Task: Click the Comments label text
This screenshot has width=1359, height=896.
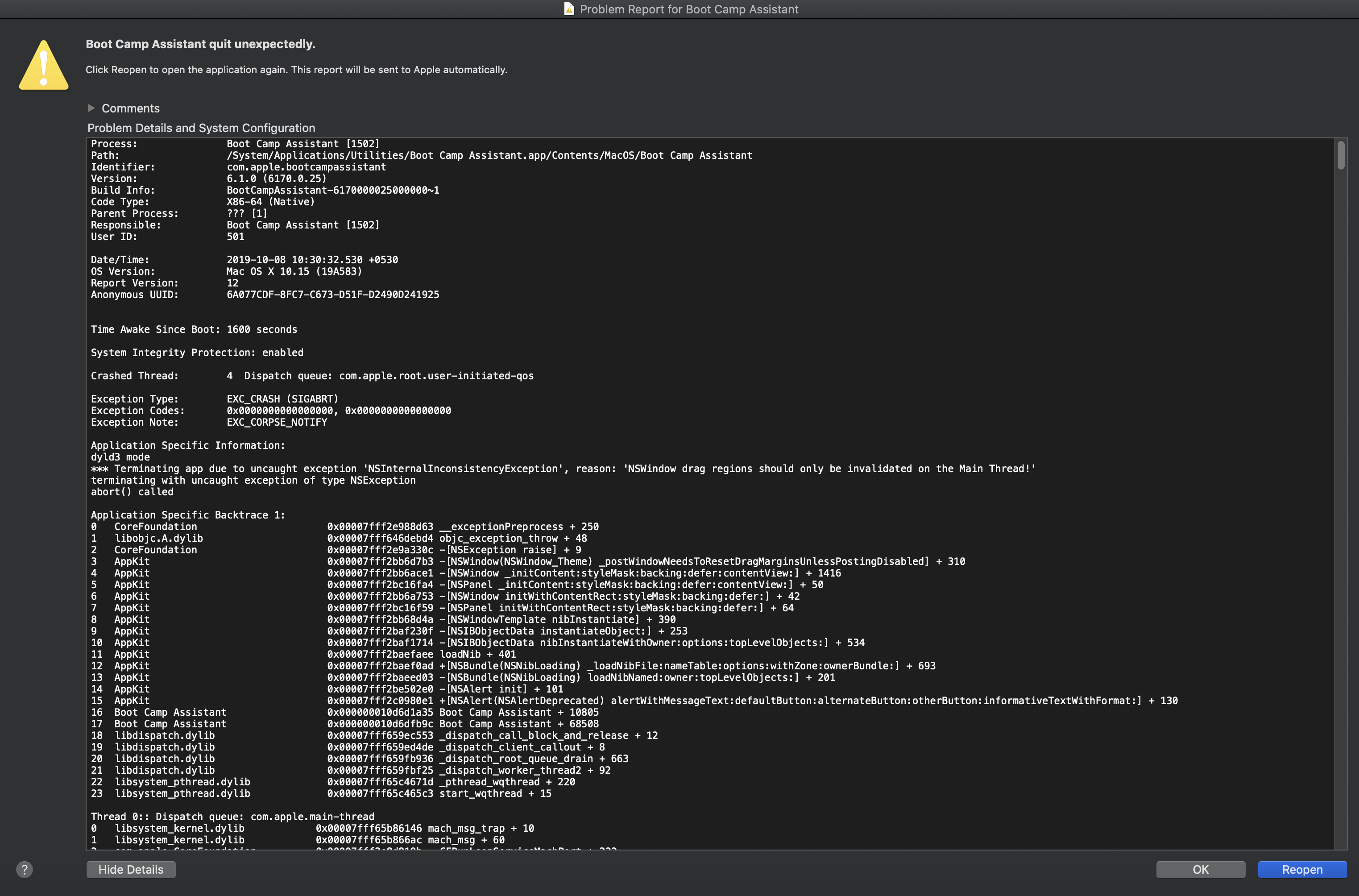Action: (130, 108)
